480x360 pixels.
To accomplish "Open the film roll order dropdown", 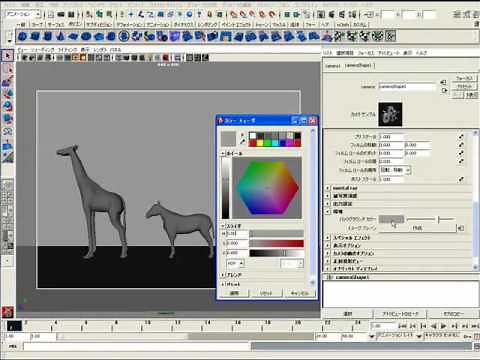I will (x=395, y=170).
